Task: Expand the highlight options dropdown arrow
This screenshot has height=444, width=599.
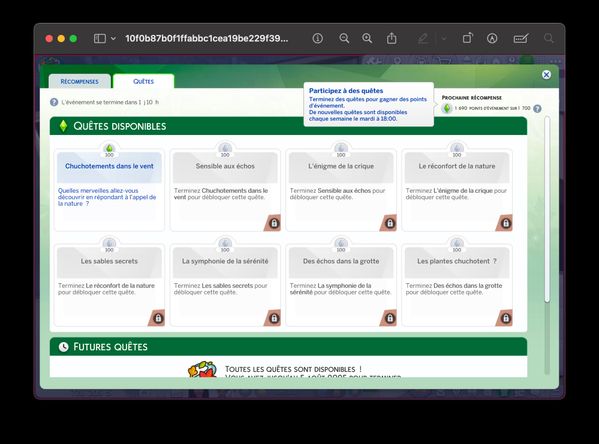Action: (444, 38)
